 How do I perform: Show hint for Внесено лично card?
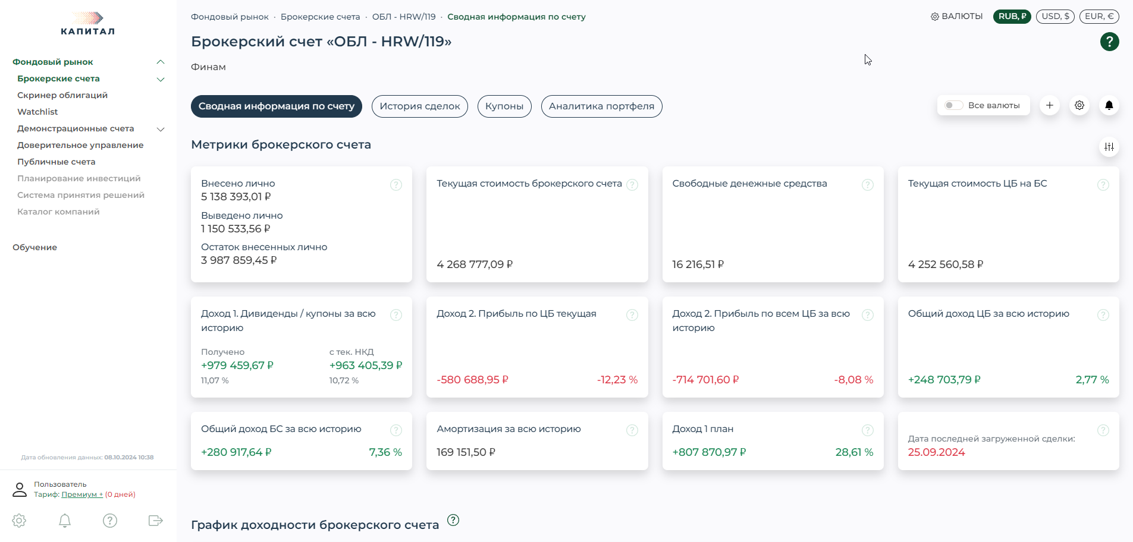tap(396, 184)
